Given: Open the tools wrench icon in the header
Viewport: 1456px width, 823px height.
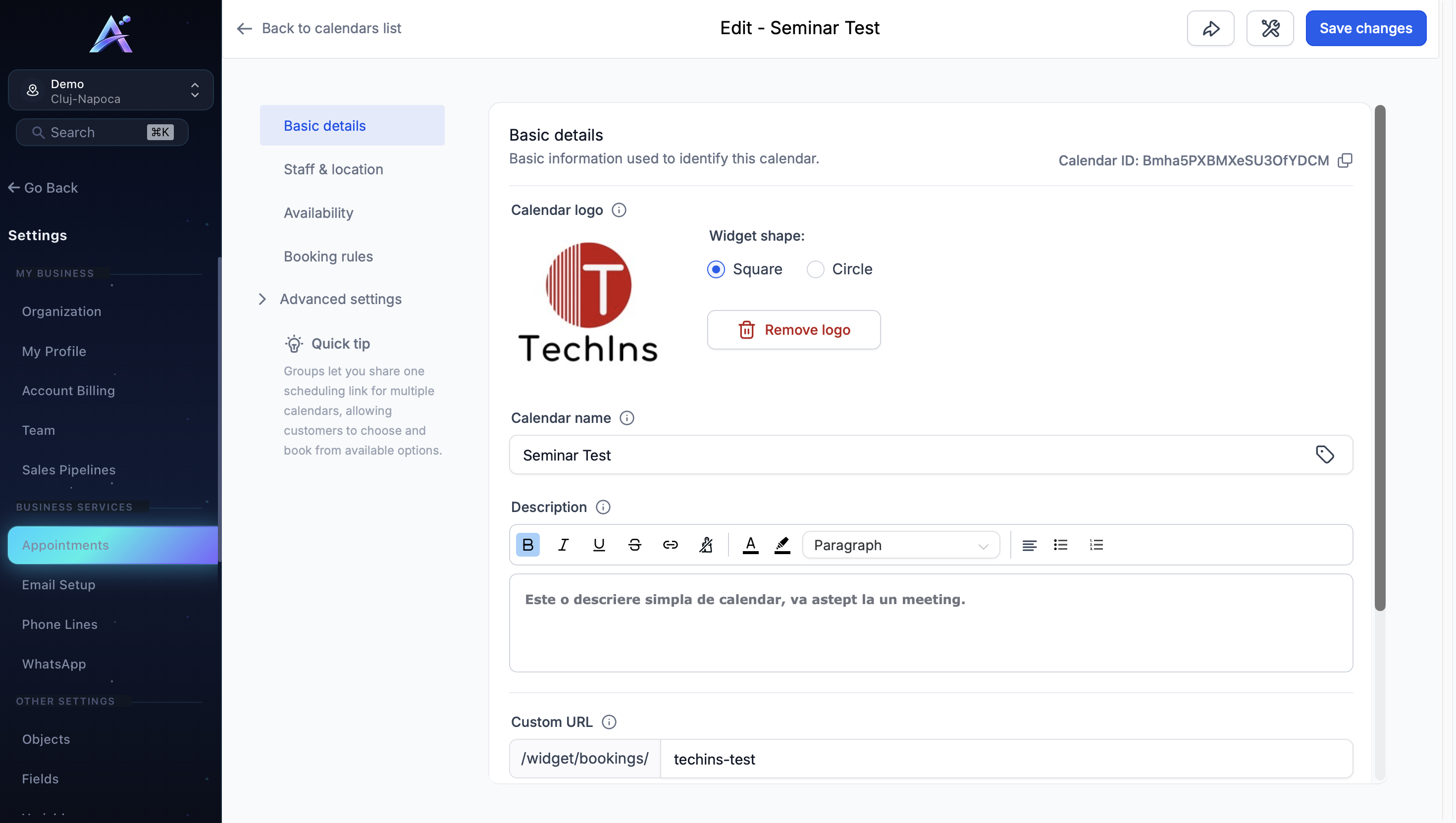Looking at the screenshot, I should [x=1270, y=28].
